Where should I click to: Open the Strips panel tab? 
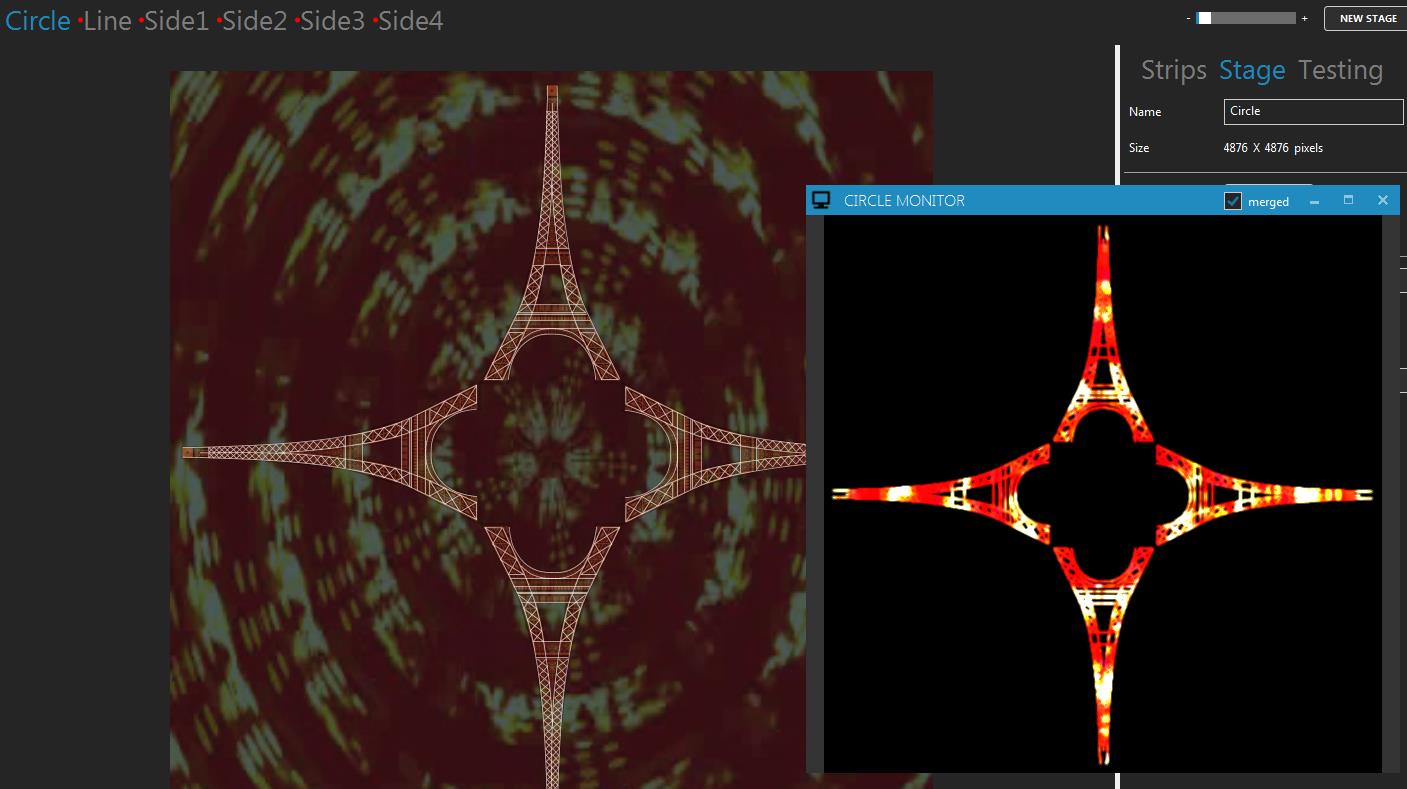[x=1174, y=70]
